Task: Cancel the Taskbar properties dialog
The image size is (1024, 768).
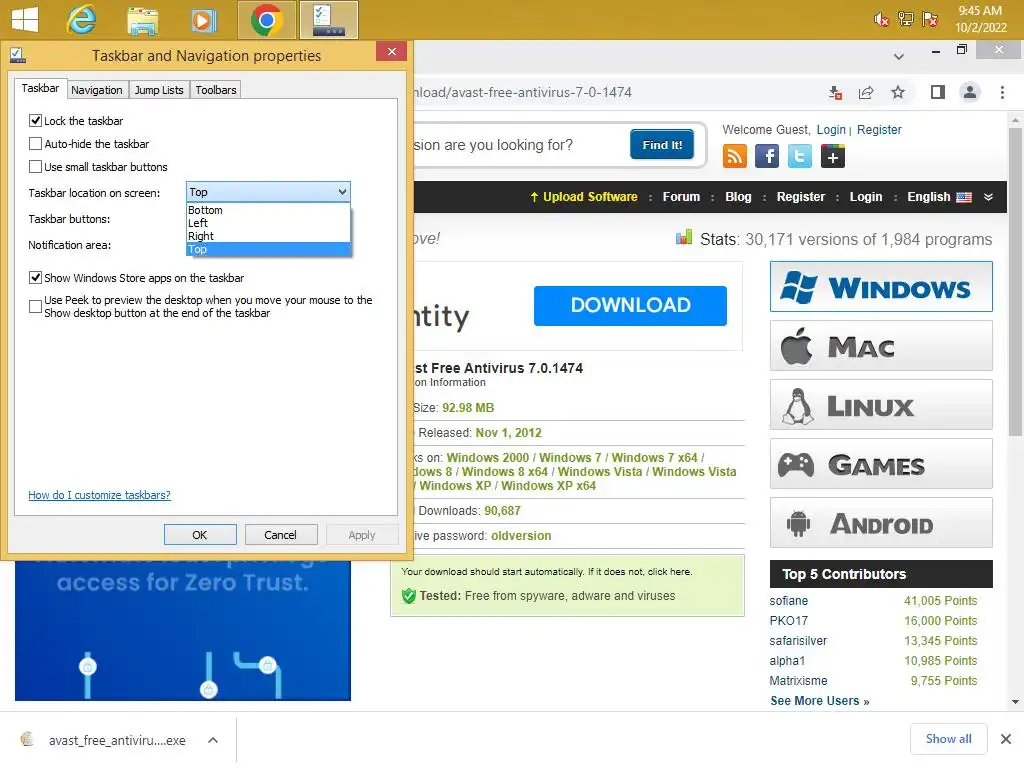Action: pos(280,535)
